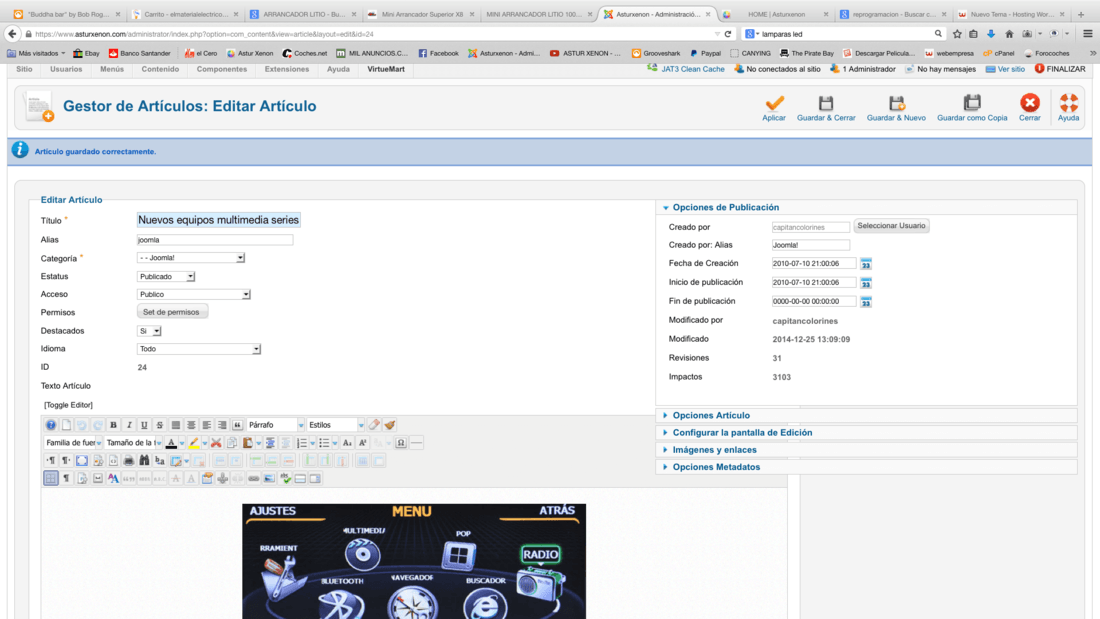Image resolution: width=1100 pixels, height=619 pixels.
Task: Click the highlight background color swatch
Action: tap(194, 443)
